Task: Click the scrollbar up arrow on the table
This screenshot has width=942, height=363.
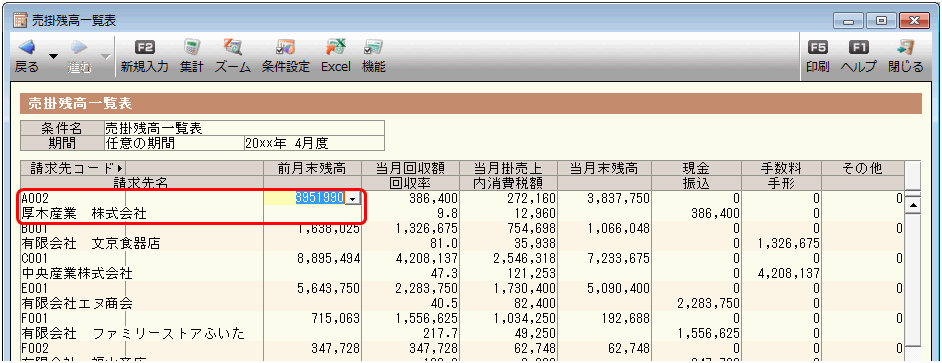Action: click(x=913, y=206)
